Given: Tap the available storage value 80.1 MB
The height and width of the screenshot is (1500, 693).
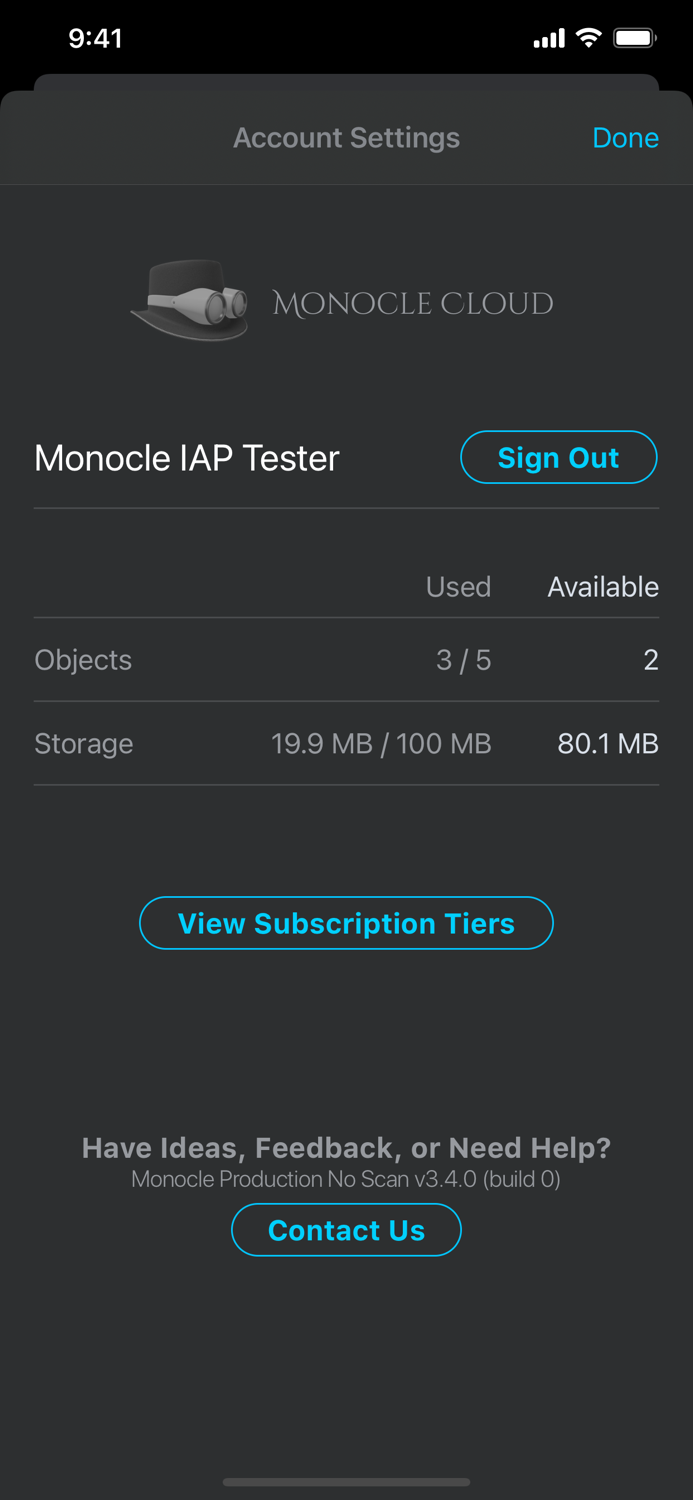Looking at the screenshot, I should pyautogui.click(x=607, y=744).
